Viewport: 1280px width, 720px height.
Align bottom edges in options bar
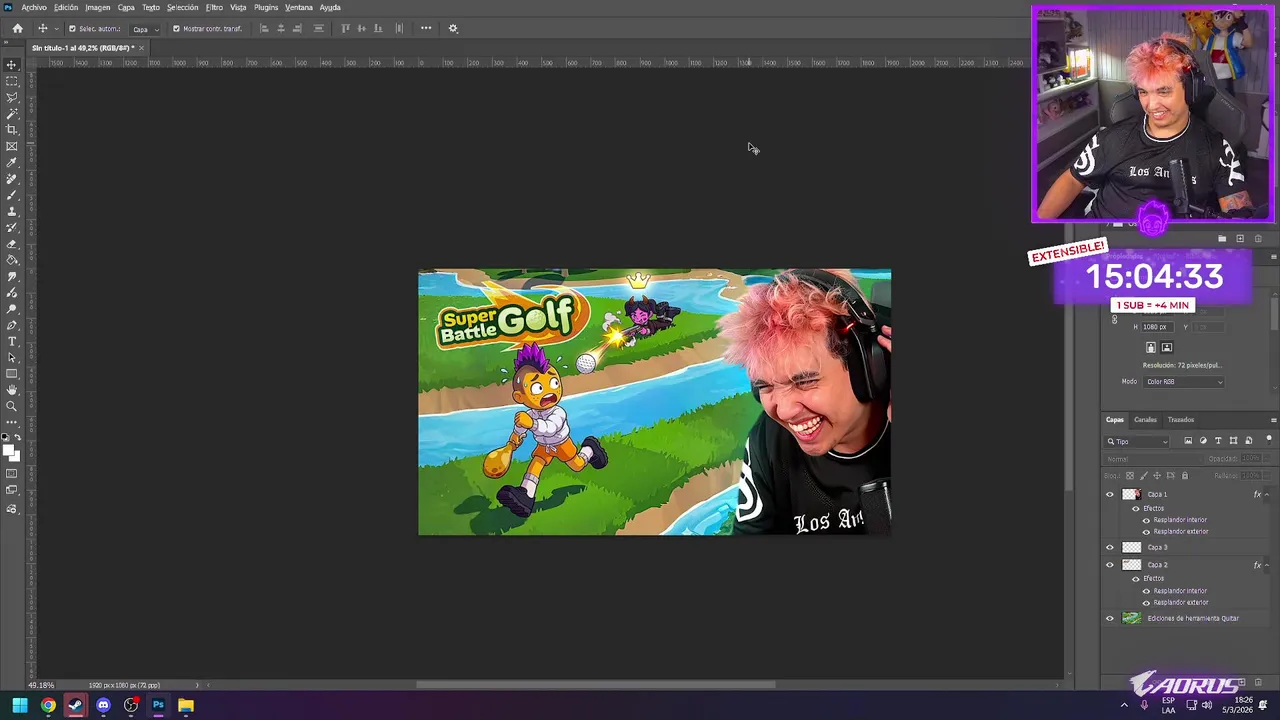[378, 28]
